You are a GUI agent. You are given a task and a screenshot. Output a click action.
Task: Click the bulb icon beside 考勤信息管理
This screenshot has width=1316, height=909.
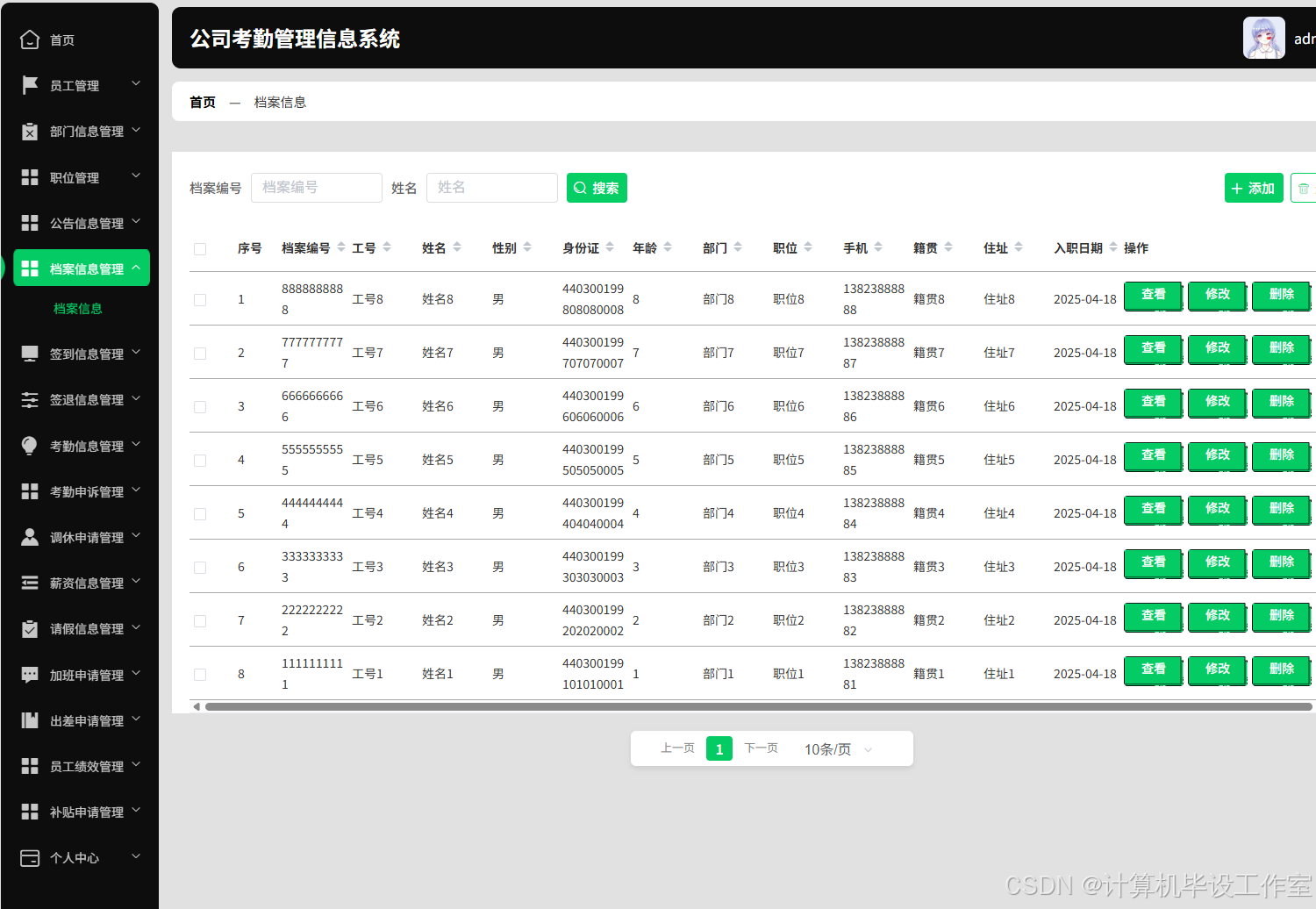pyautogui.click(x=30, y=446)
